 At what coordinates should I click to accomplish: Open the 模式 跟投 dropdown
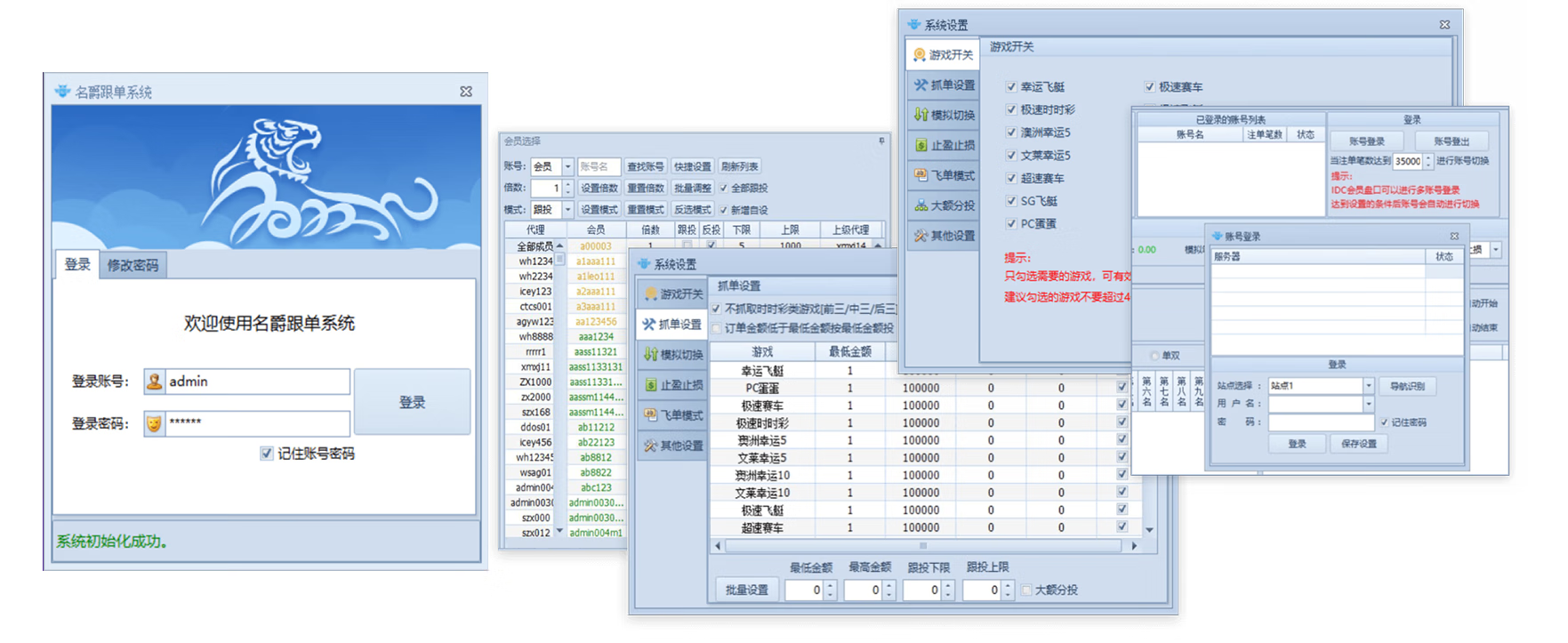(x=567, y=210)
